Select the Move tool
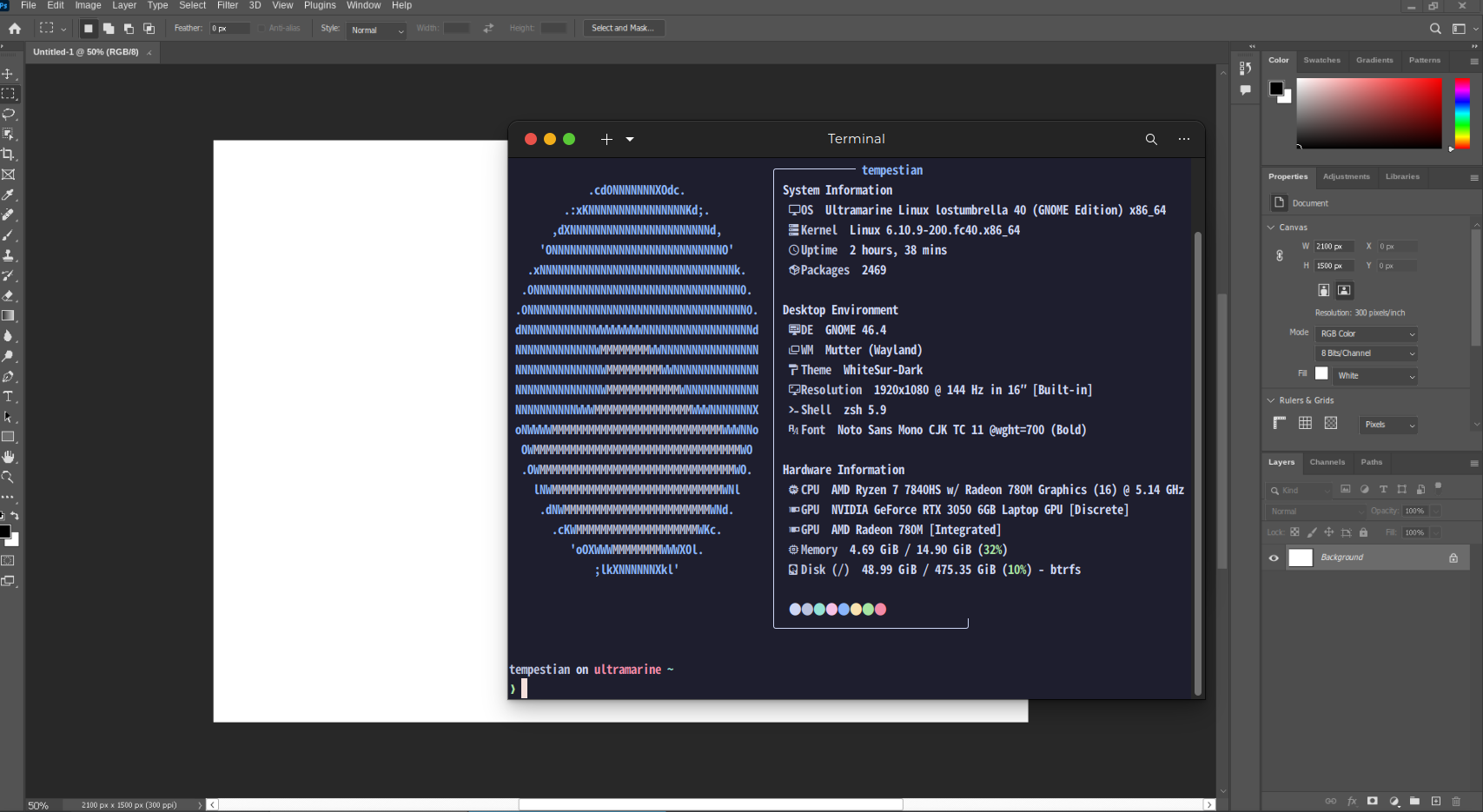The height and width of the screenshot is (812, 1483). pyautogui.click(x=8, y=74)
